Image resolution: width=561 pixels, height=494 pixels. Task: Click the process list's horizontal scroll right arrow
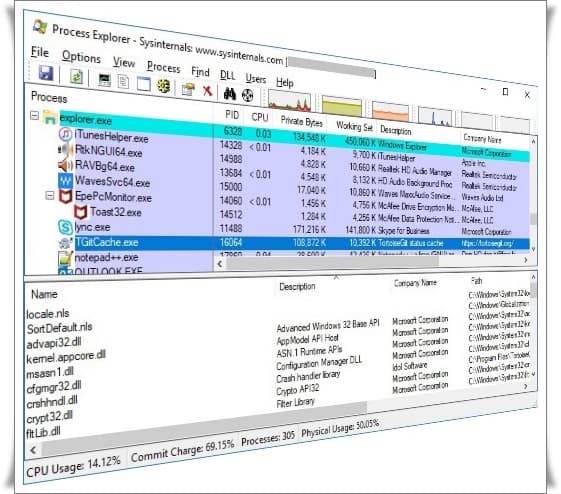[x=526, y=260]
